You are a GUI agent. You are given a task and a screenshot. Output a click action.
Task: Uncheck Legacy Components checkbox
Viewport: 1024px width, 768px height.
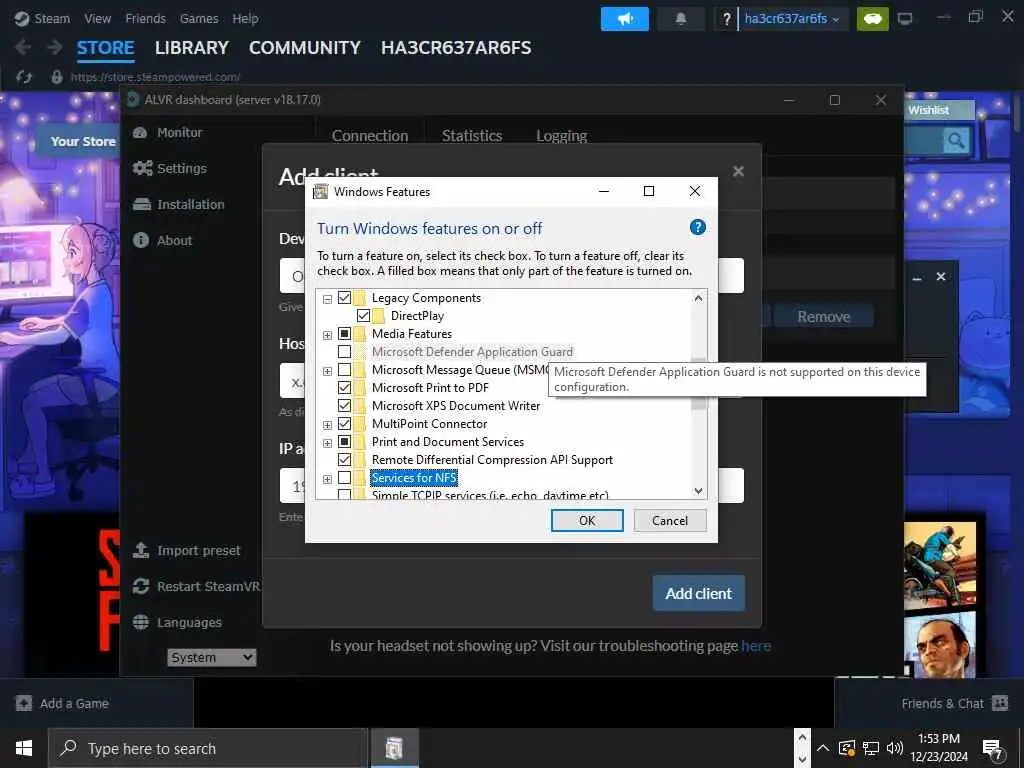tap(344, 298)
